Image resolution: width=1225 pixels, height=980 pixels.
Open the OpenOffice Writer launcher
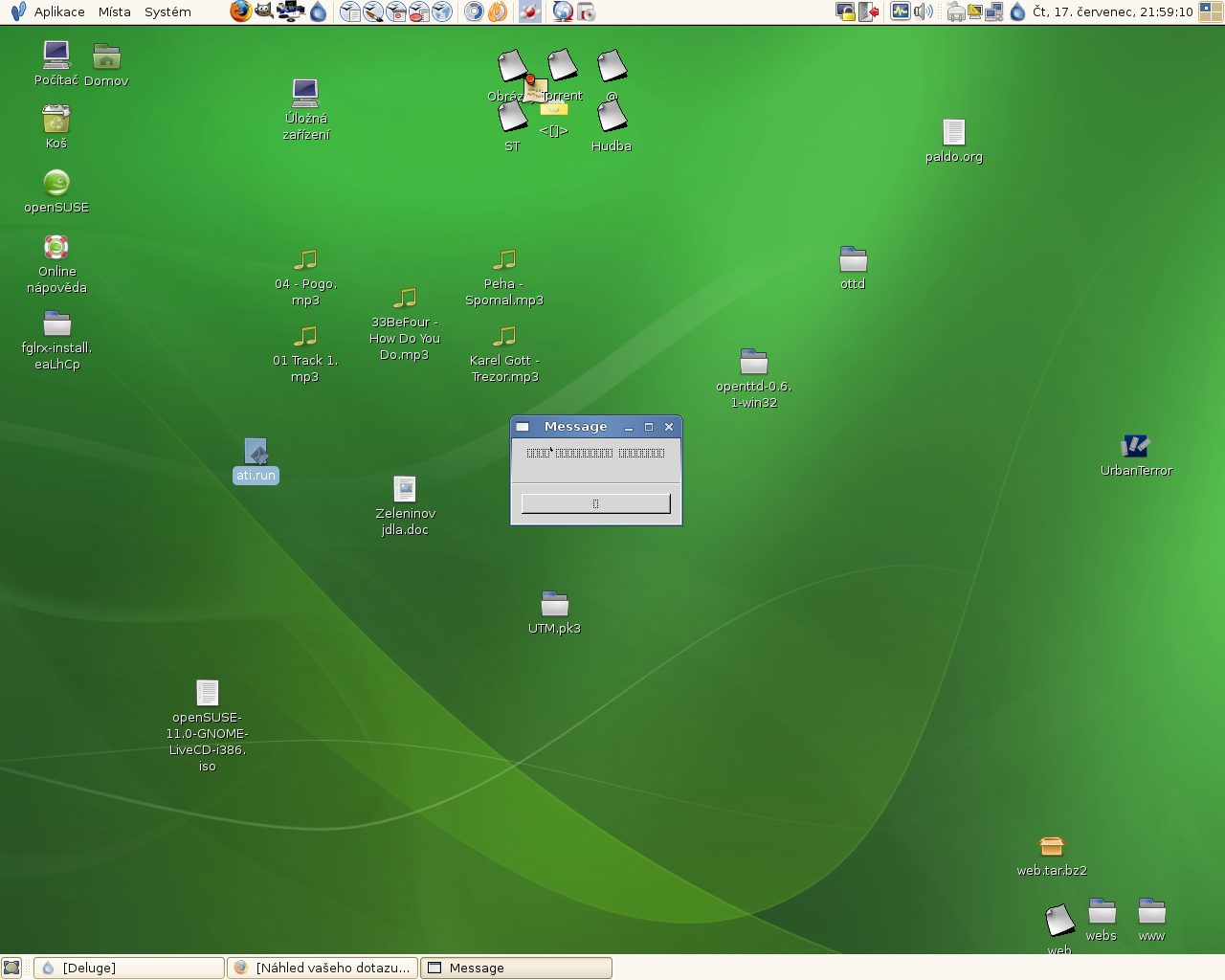pyautogui.click(x=350, y=11)
